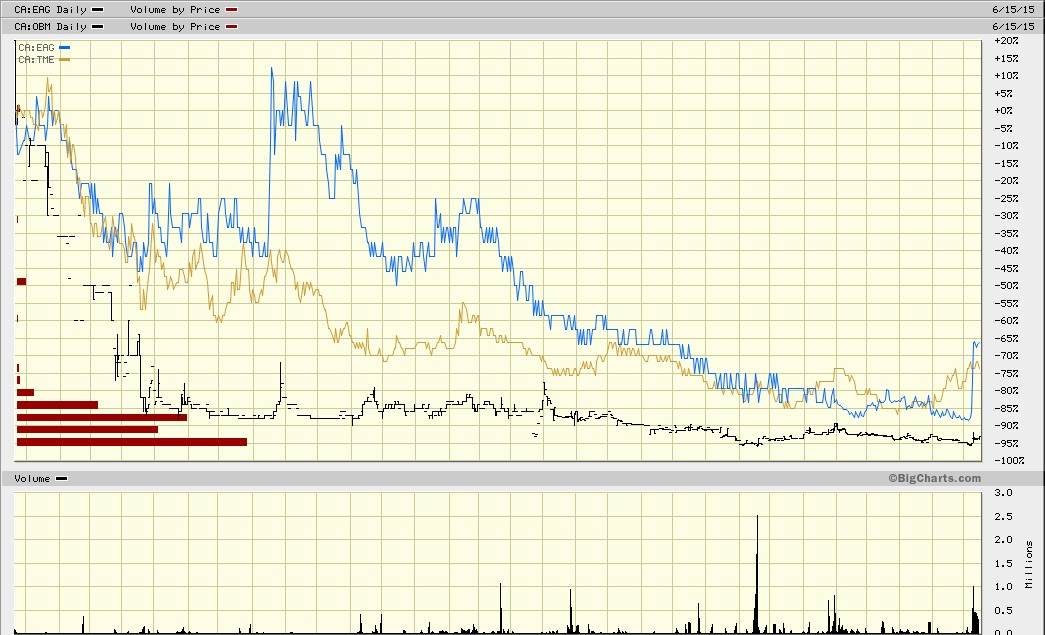Click the orange CA:TME legend line marker
1045x635 pixels.
pos(65,60)
